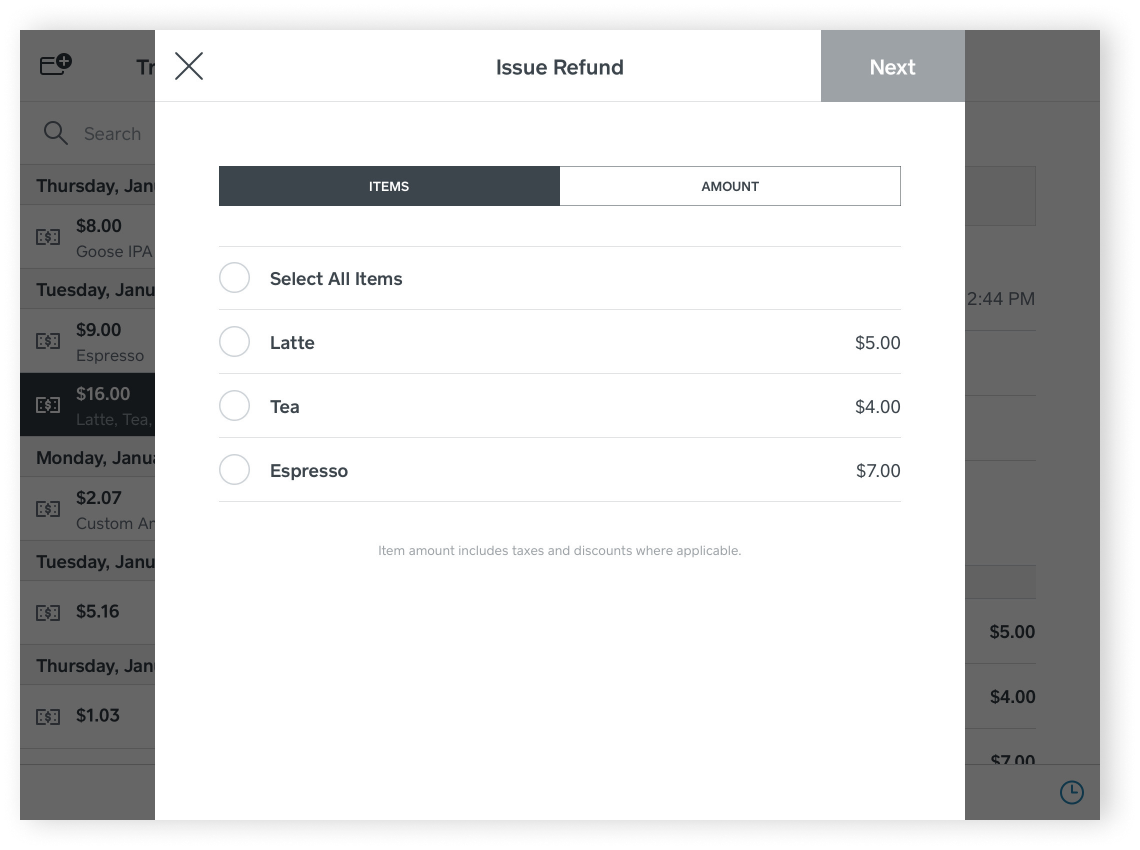Image resolution: width=1140 pixels, height=850 pixels.
Task: Click the Espresso $7.00 row label
Action: coord(309,471)
